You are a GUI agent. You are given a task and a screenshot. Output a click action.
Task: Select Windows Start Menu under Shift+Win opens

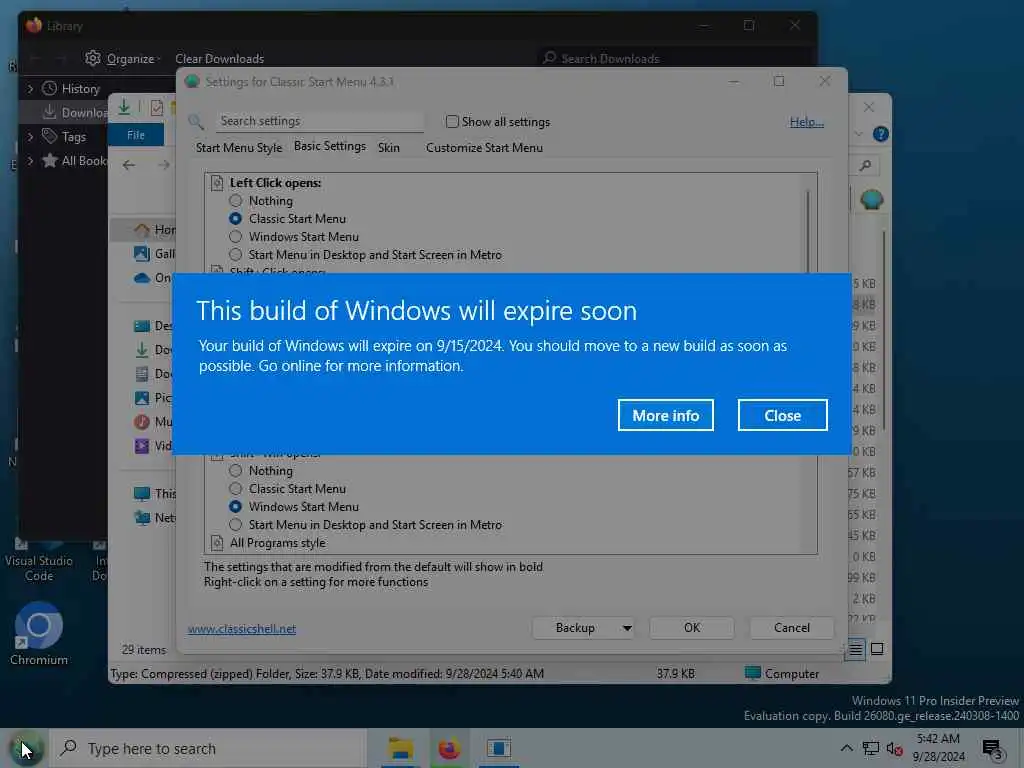pos(236,507)
